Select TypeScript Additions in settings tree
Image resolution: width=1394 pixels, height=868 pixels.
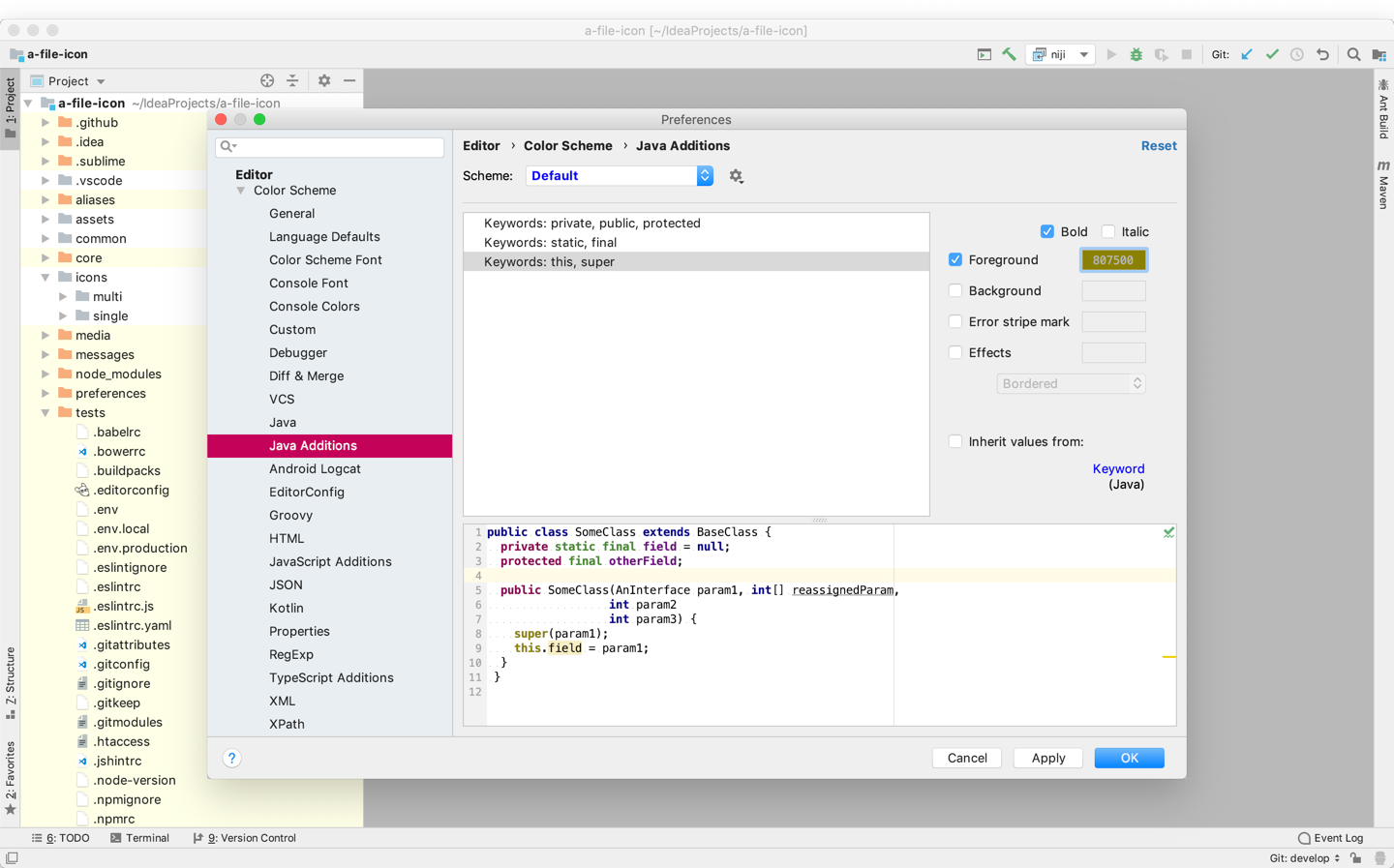[331, 678]
